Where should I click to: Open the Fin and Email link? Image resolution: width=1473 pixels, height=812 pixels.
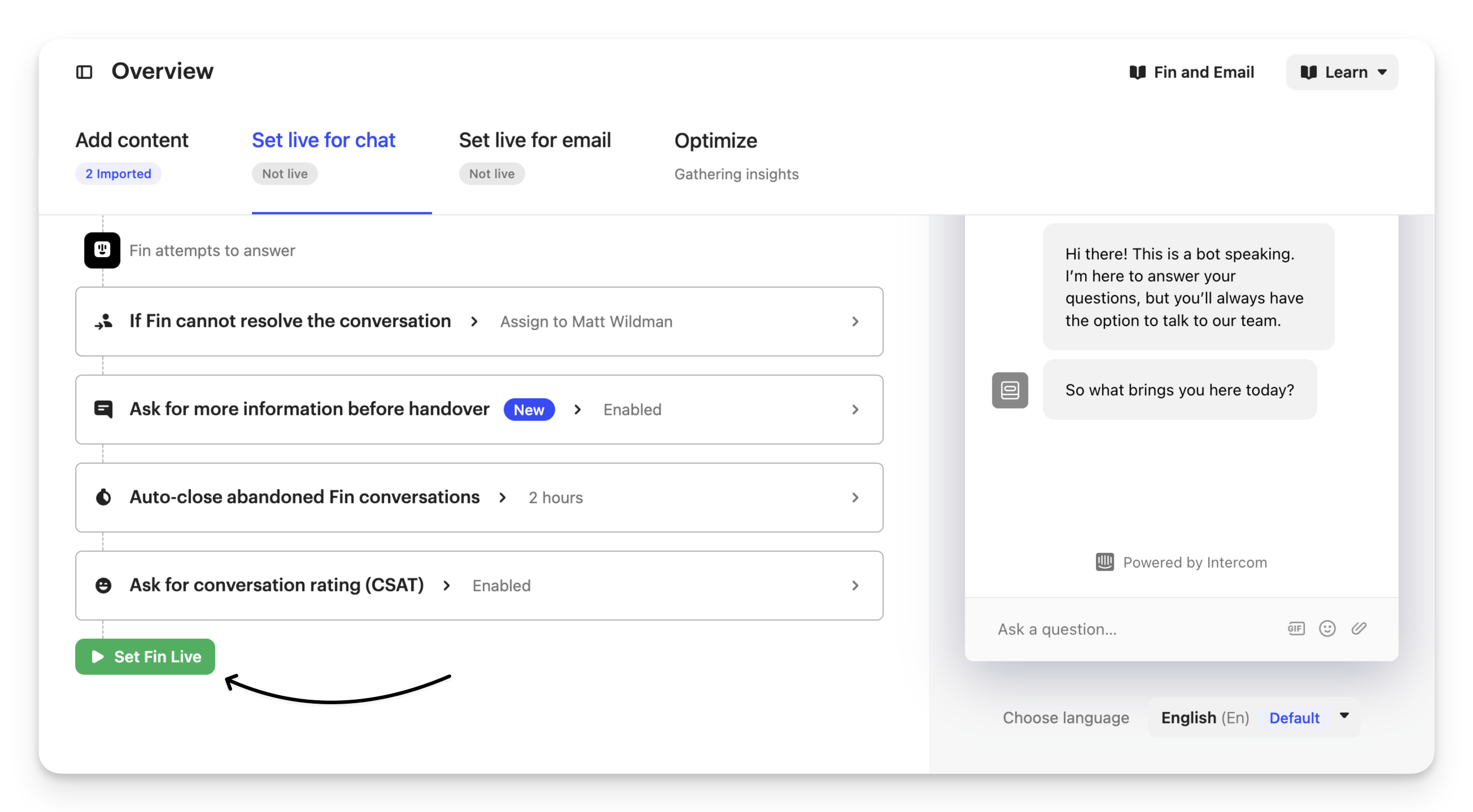coord(1192,72)
